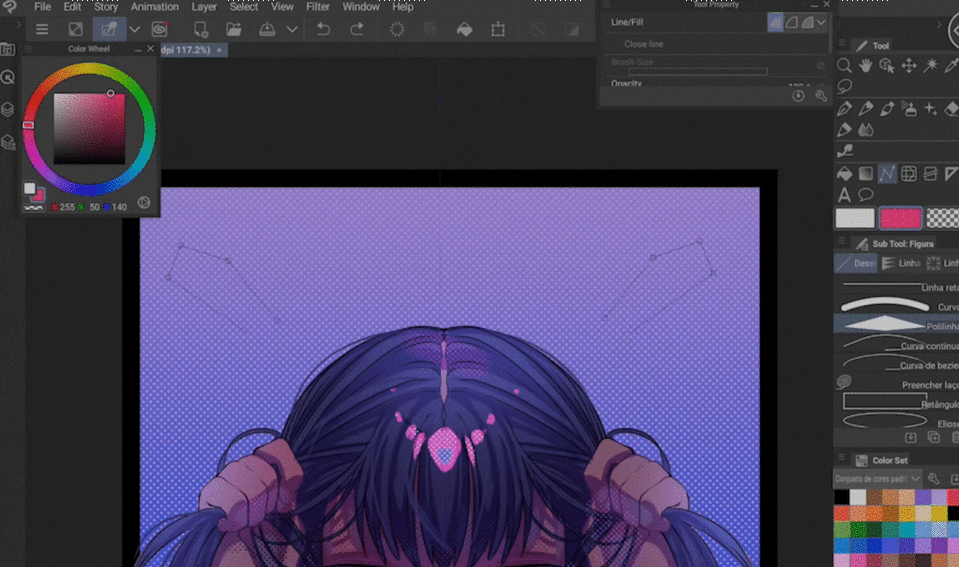Viewport: 960px width, 567px height.
Task: Click the Clear dotted circle icon
Action: 397,29
